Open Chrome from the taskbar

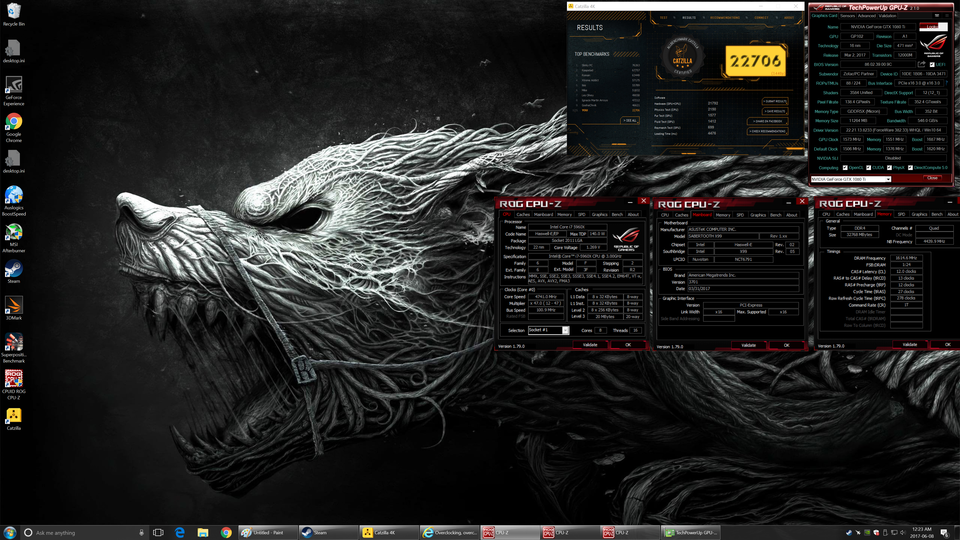click(x=226, y=533)
